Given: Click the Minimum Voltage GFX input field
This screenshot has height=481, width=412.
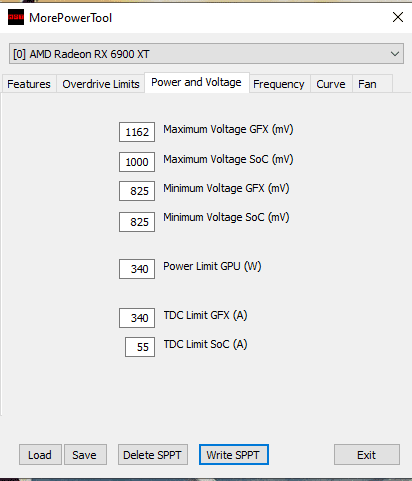Looking at the screenshot, I should pyautogui.click(x=137, y=191).
